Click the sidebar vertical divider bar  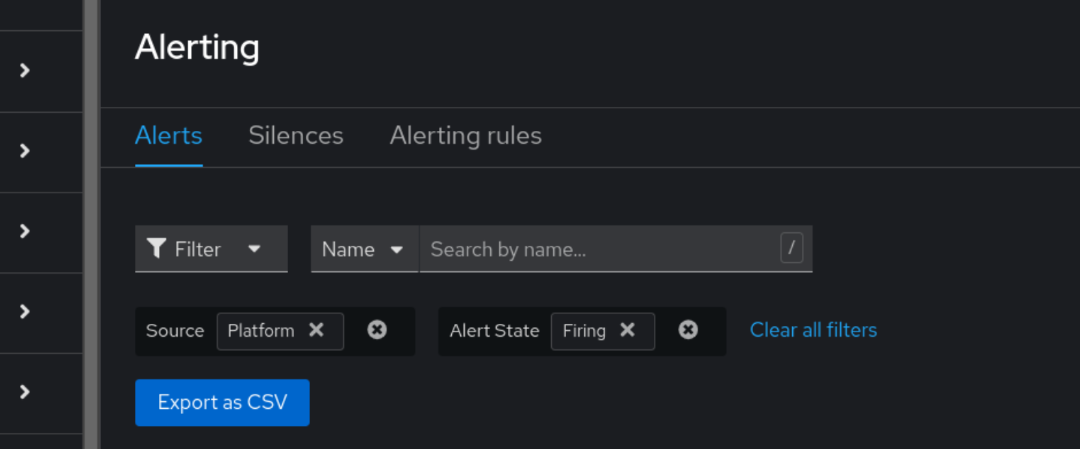91,224
